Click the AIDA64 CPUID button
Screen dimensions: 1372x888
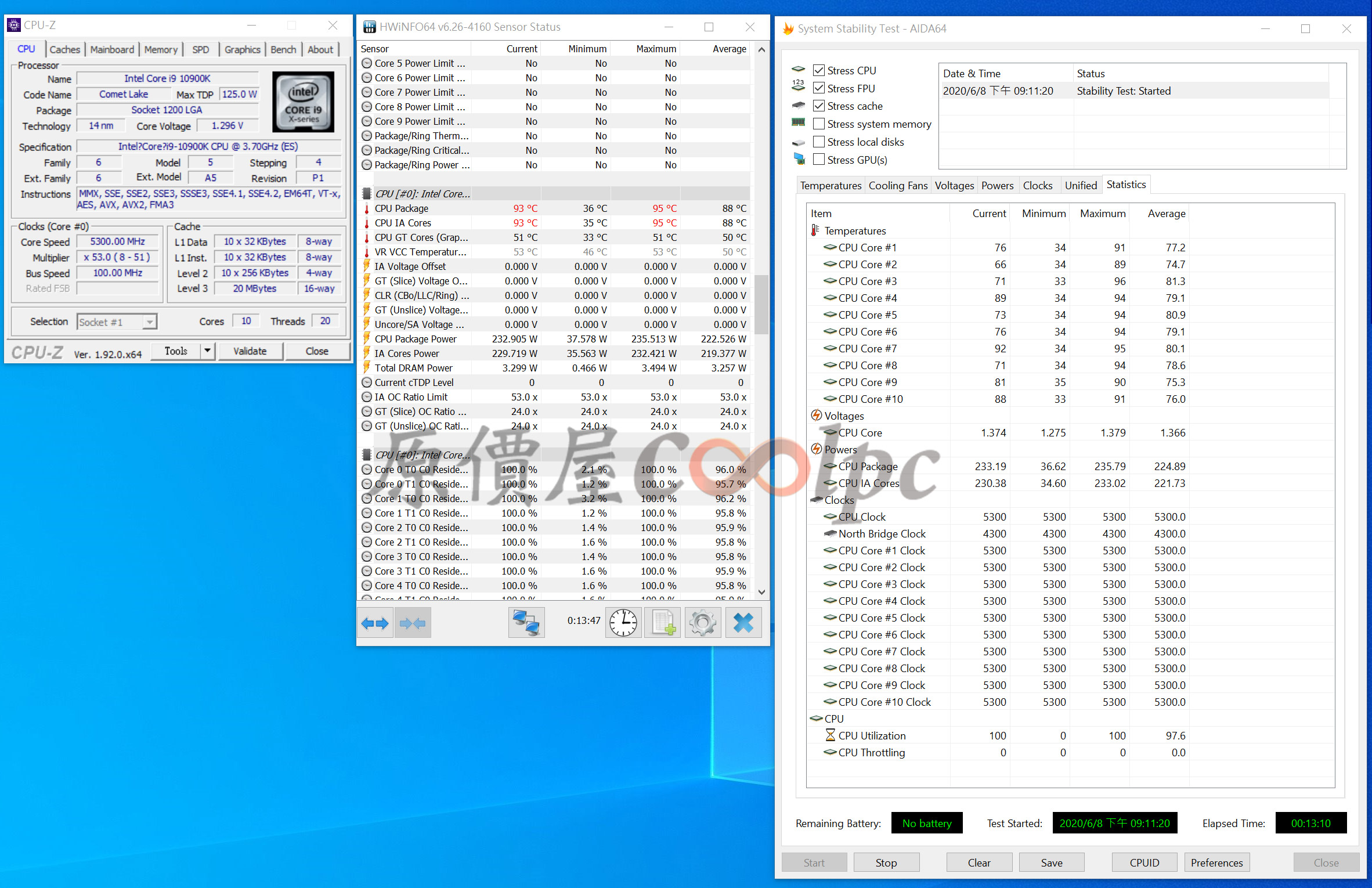pos(1144,862)
